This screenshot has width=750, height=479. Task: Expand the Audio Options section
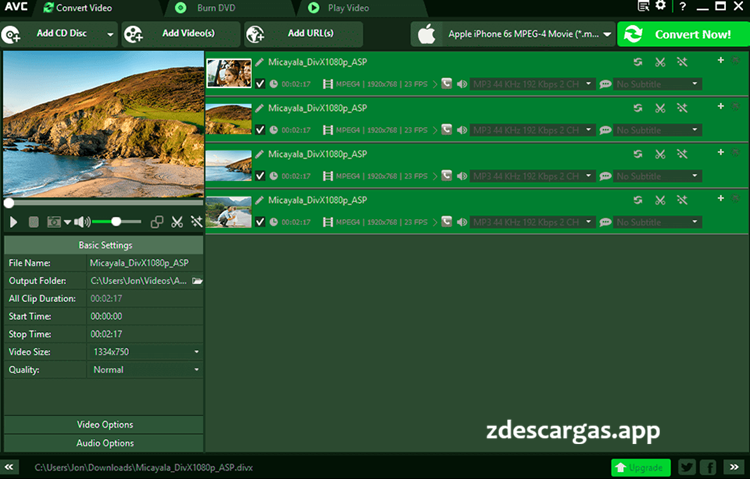coord(104,443)
